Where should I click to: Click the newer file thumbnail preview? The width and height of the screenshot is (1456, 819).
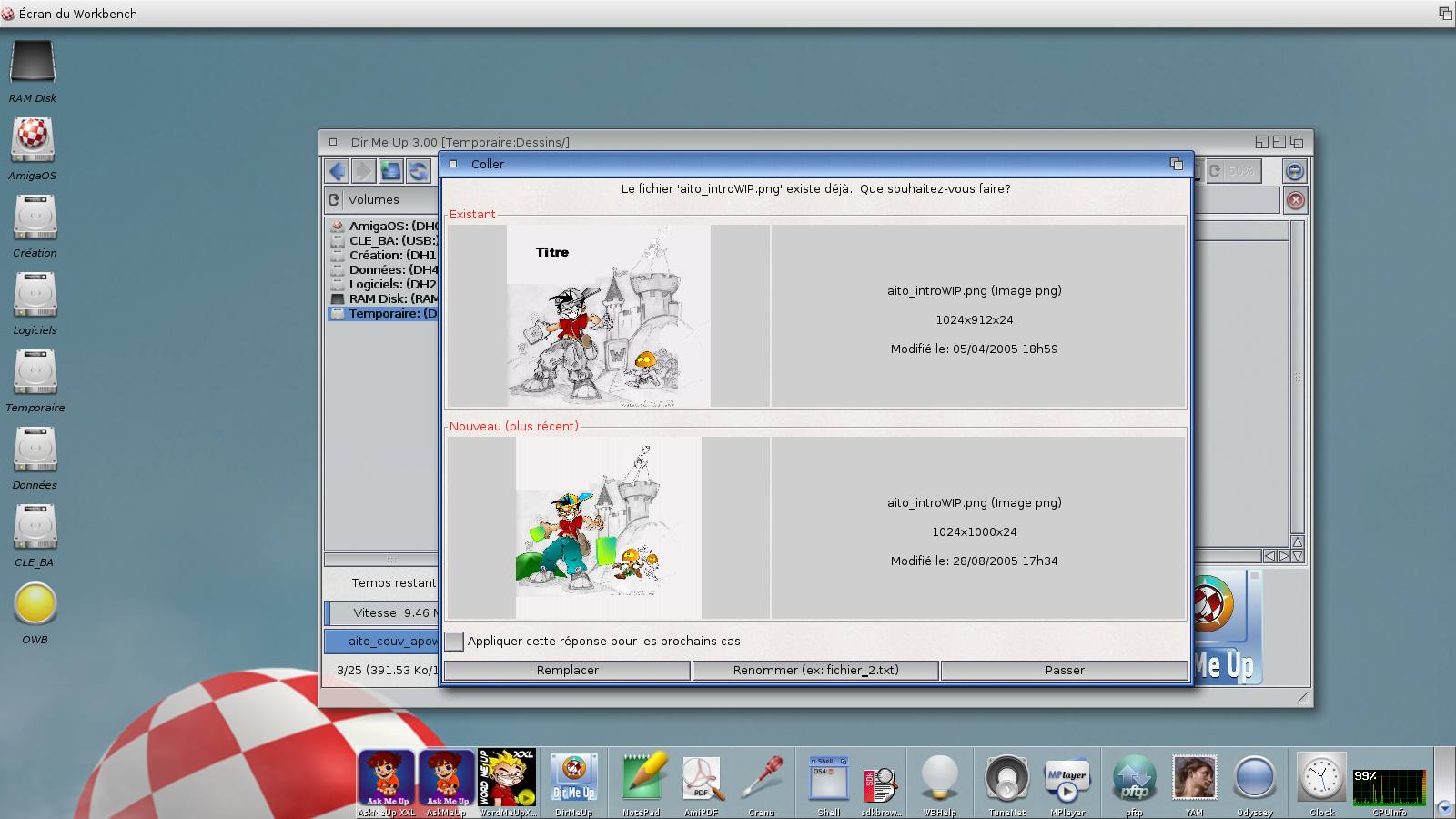pos(608,528)
